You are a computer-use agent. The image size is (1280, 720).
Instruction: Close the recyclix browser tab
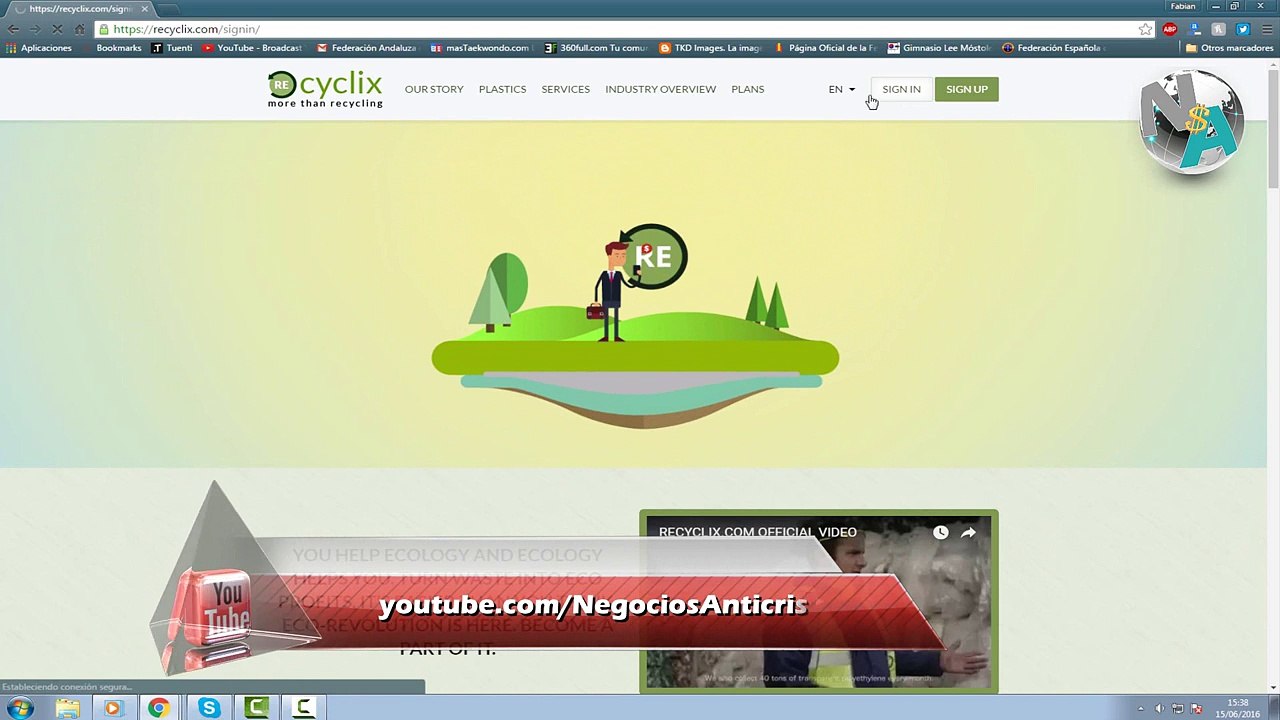(144, 9)
